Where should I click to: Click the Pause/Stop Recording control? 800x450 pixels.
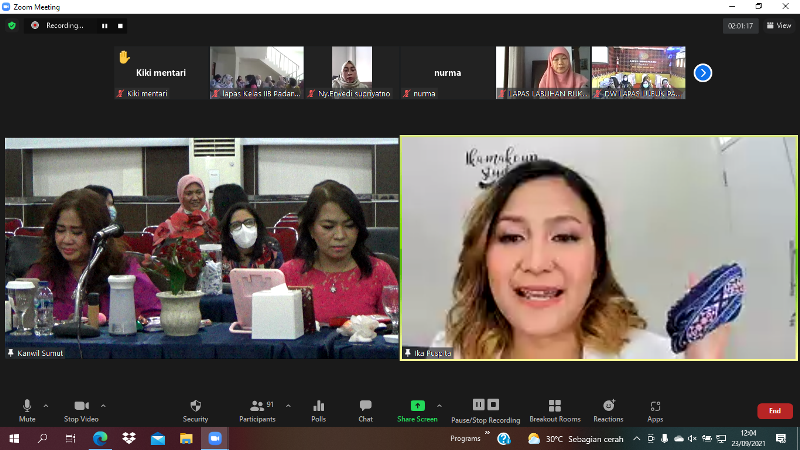[x=485, y=409]
